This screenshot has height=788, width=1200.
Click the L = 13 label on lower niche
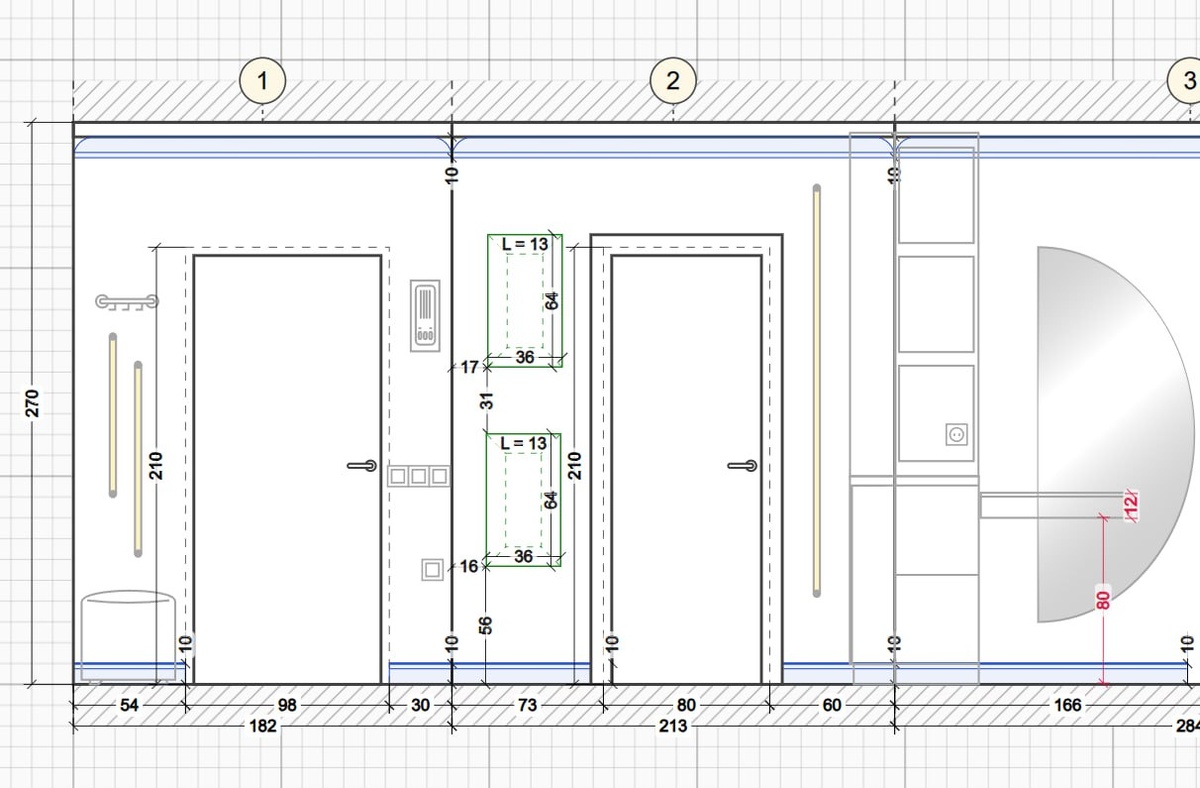pos(524,443)
